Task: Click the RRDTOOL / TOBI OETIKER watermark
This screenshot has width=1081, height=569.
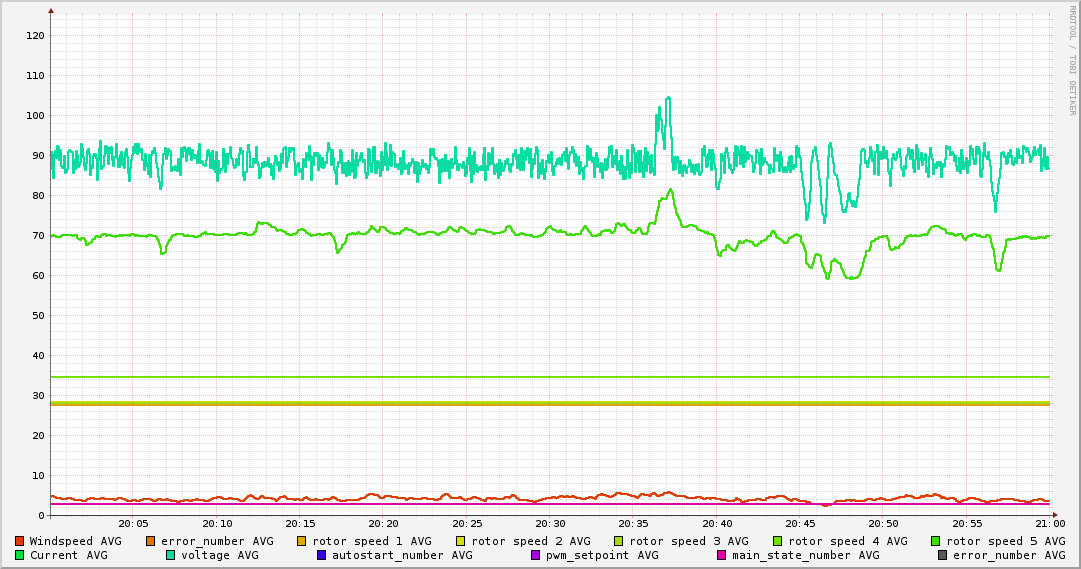Action: click(1071, 60)
